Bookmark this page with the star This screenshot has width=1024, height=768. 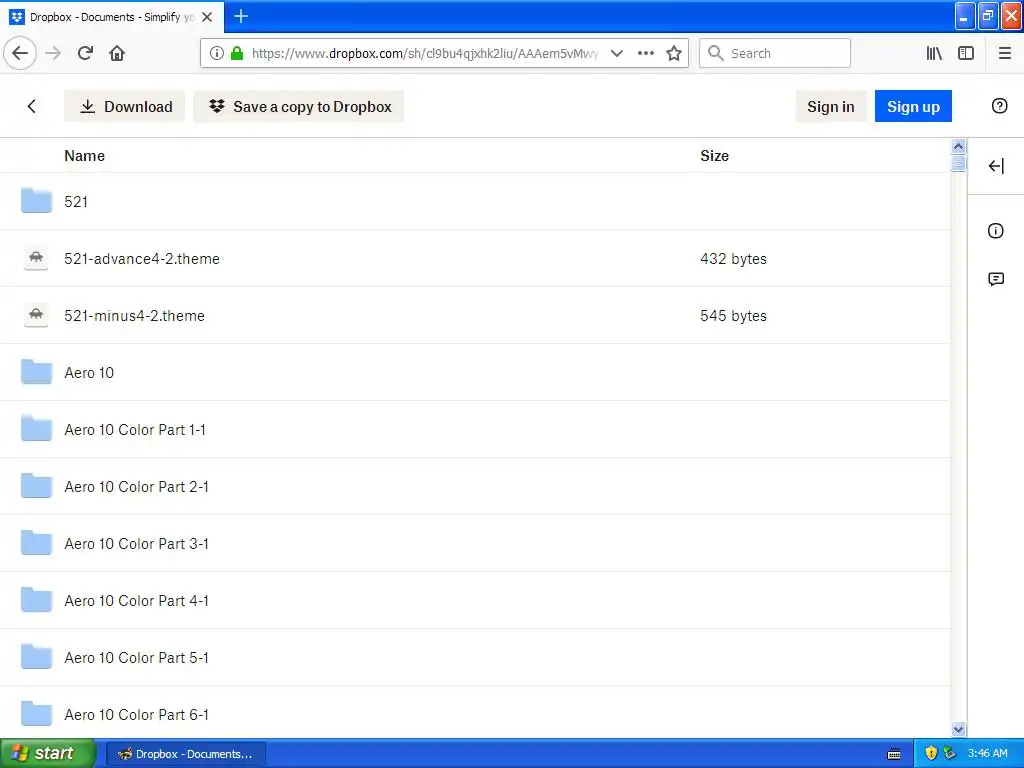click(x=674, y=53)
